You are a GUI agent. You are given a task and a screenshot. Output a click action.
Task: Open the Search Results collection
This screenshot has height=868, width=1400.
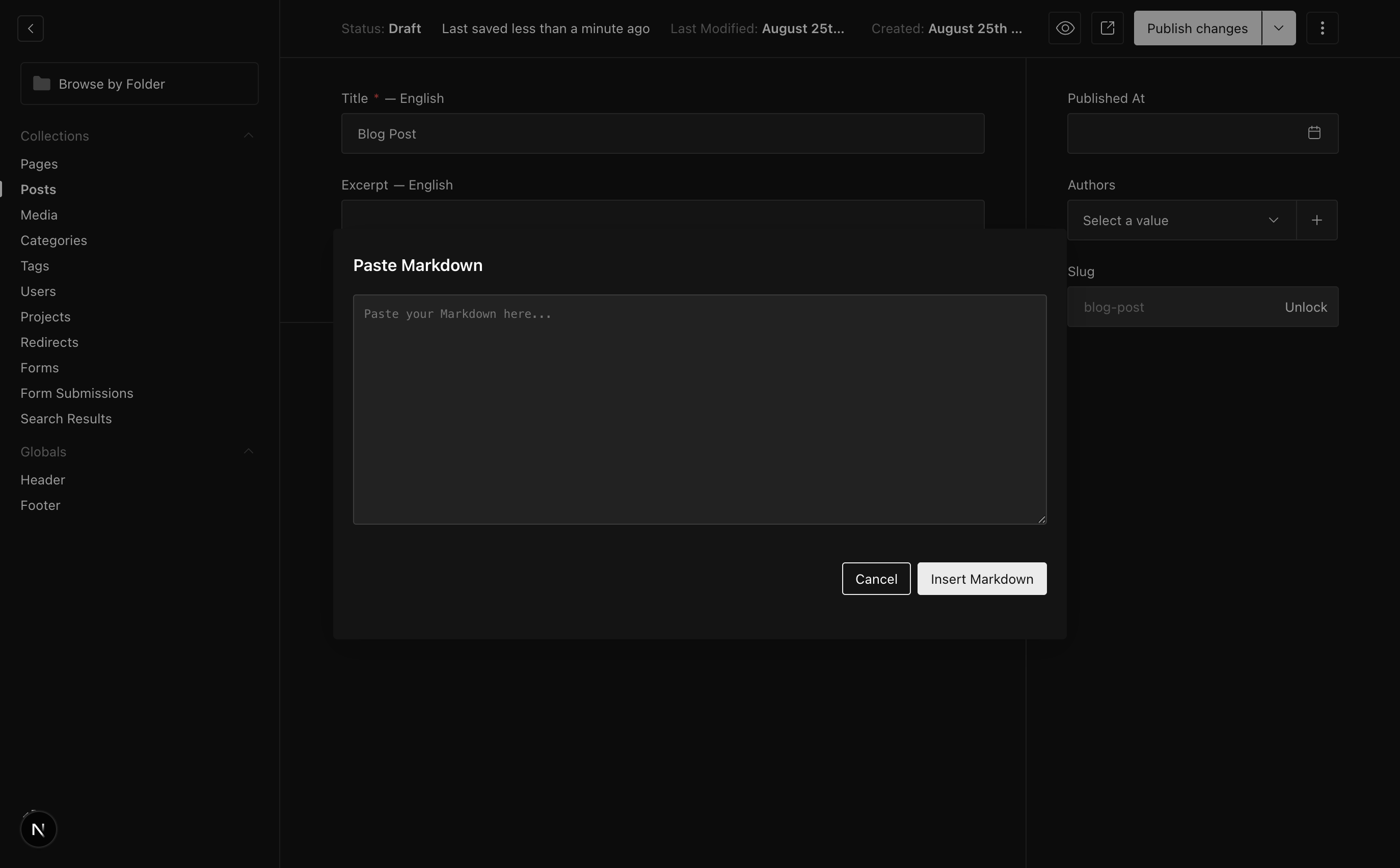66,419
